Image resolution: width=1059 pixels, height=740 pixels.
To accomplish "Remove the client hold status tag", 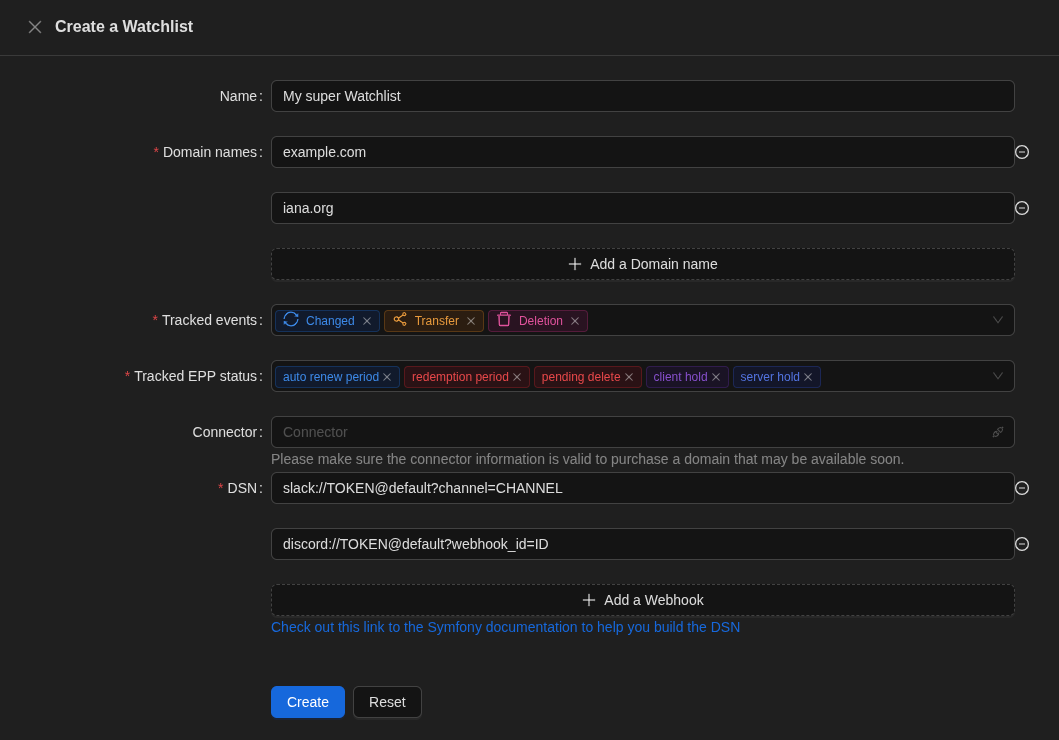I will coord(716,377).
